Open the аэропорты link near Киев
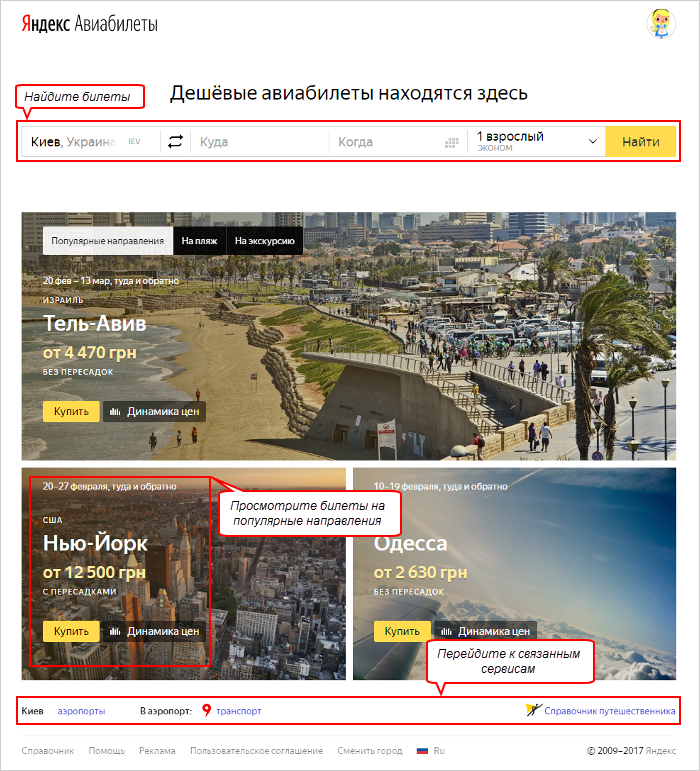700x771 pixels. (x=81, y=711)
